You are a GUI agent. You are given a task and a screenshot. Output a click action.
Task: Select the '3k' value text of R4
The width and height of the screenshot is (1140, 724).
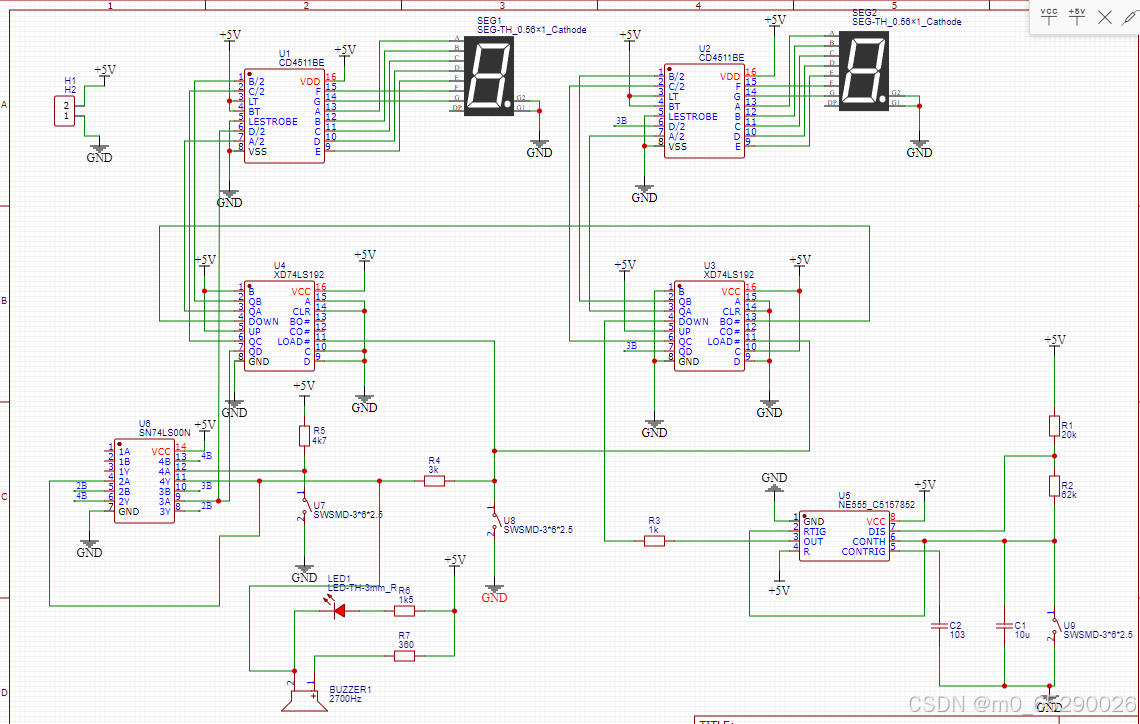pos(433,470)
